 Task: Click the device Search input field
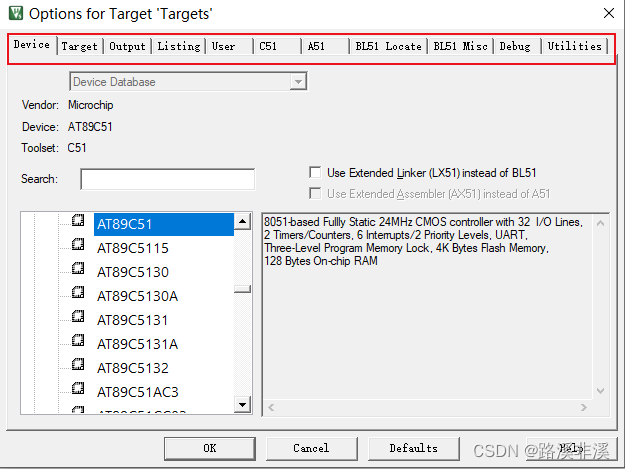(167, 179)
